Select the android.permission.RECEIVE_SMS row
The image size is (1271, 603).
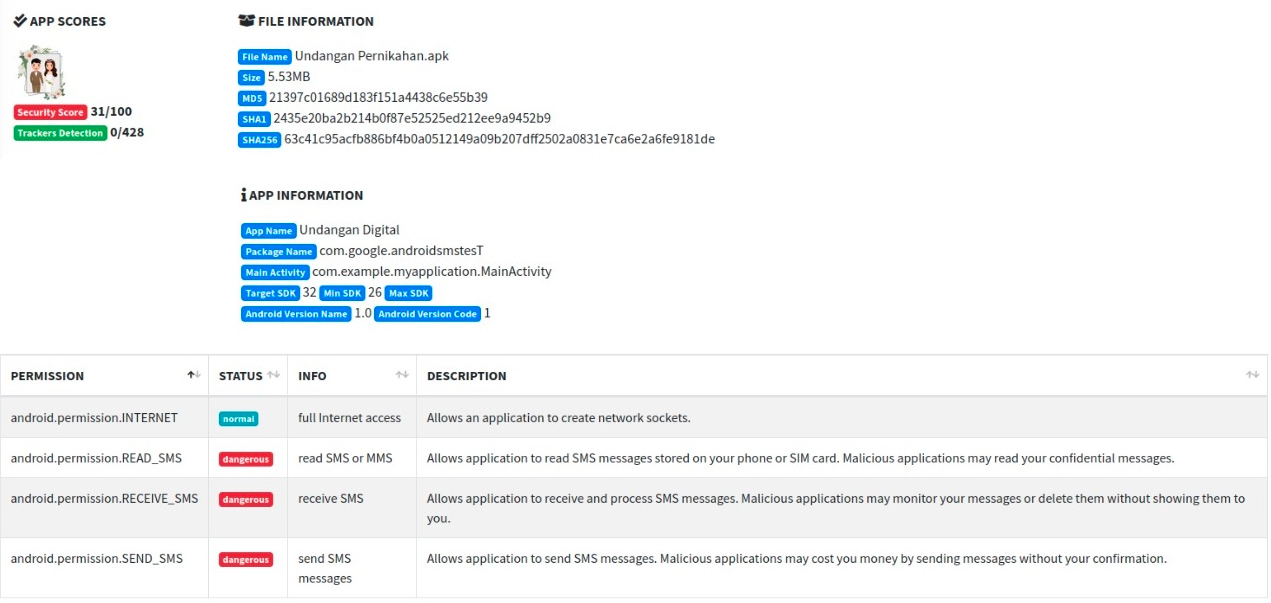pos(104,498)
